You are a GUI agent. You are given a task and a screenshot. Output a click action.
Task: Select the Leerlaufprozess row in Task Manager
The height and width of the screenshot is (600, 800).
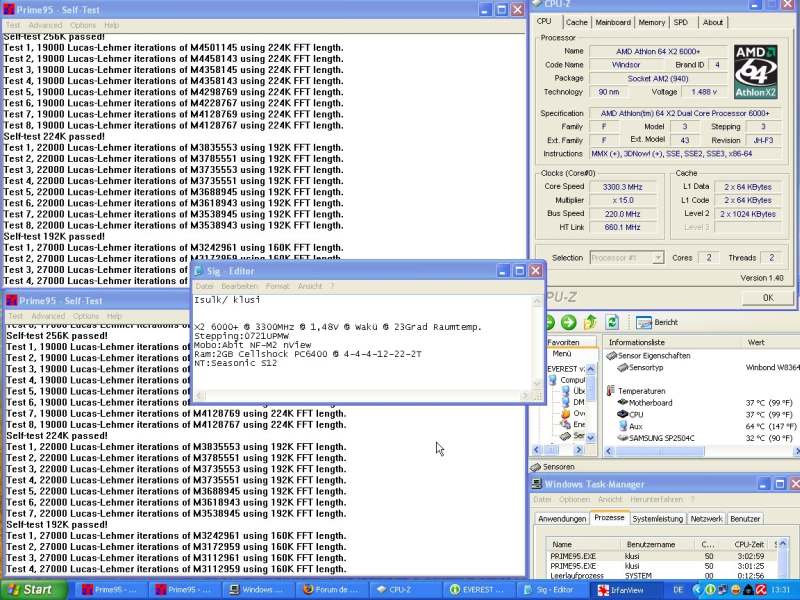click(662, 576)
